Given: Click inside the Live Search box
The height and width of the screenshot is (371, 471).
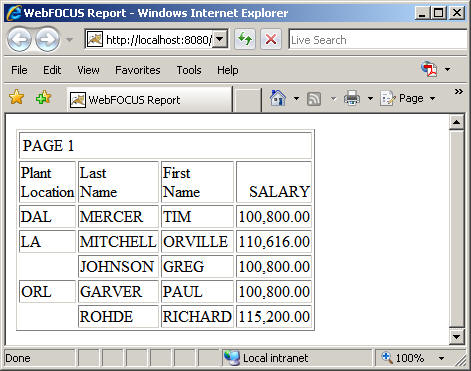Looking at the screenshot, I should pos(379,40).
